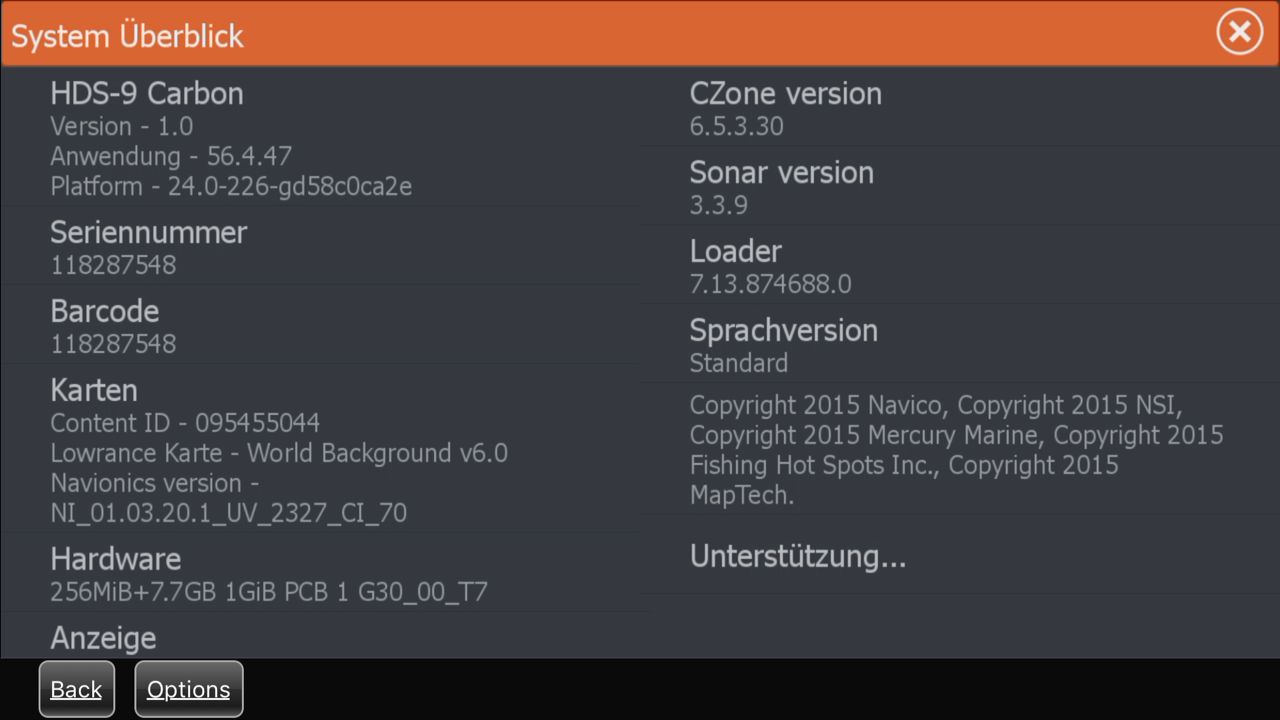This screenshot has width=1280, height=720.
Task: Tap the Loader version row
Action: click(770, 266)
